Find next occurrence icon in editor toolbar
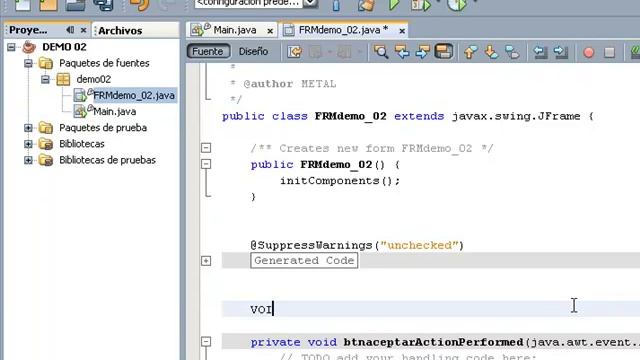Screen dimensions: 640x360 tap(422, 52)
